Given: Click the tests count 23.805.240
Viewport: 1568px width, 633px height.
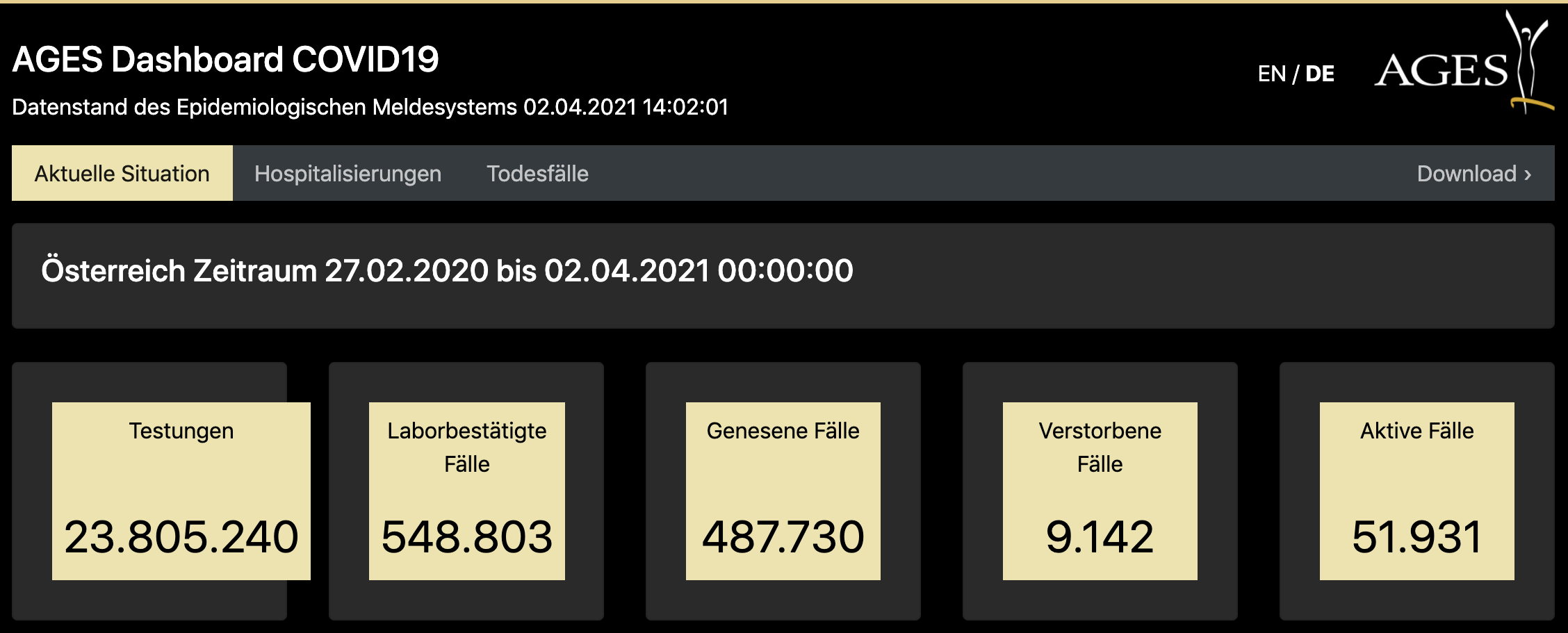Looking at the screenshot, I should 181,536.
